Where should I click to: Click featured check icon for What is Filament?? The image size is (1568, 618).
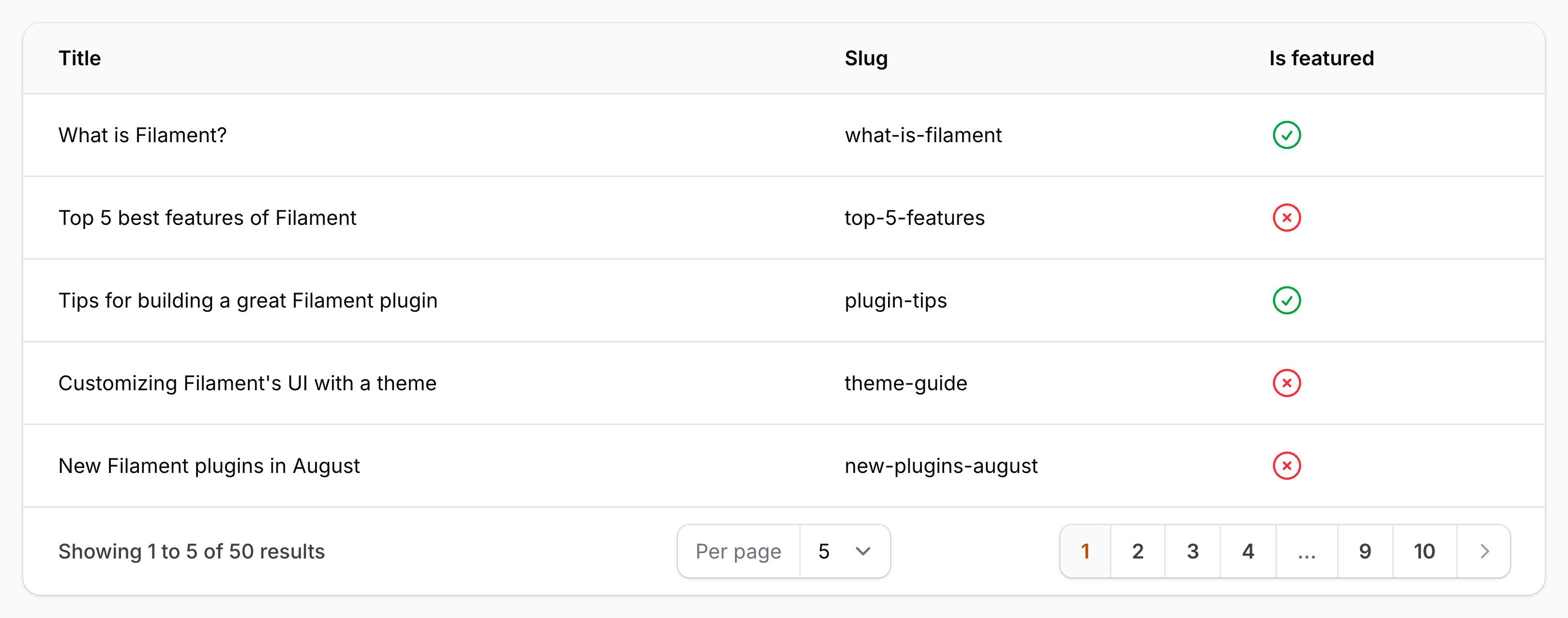pos(1286,135)
